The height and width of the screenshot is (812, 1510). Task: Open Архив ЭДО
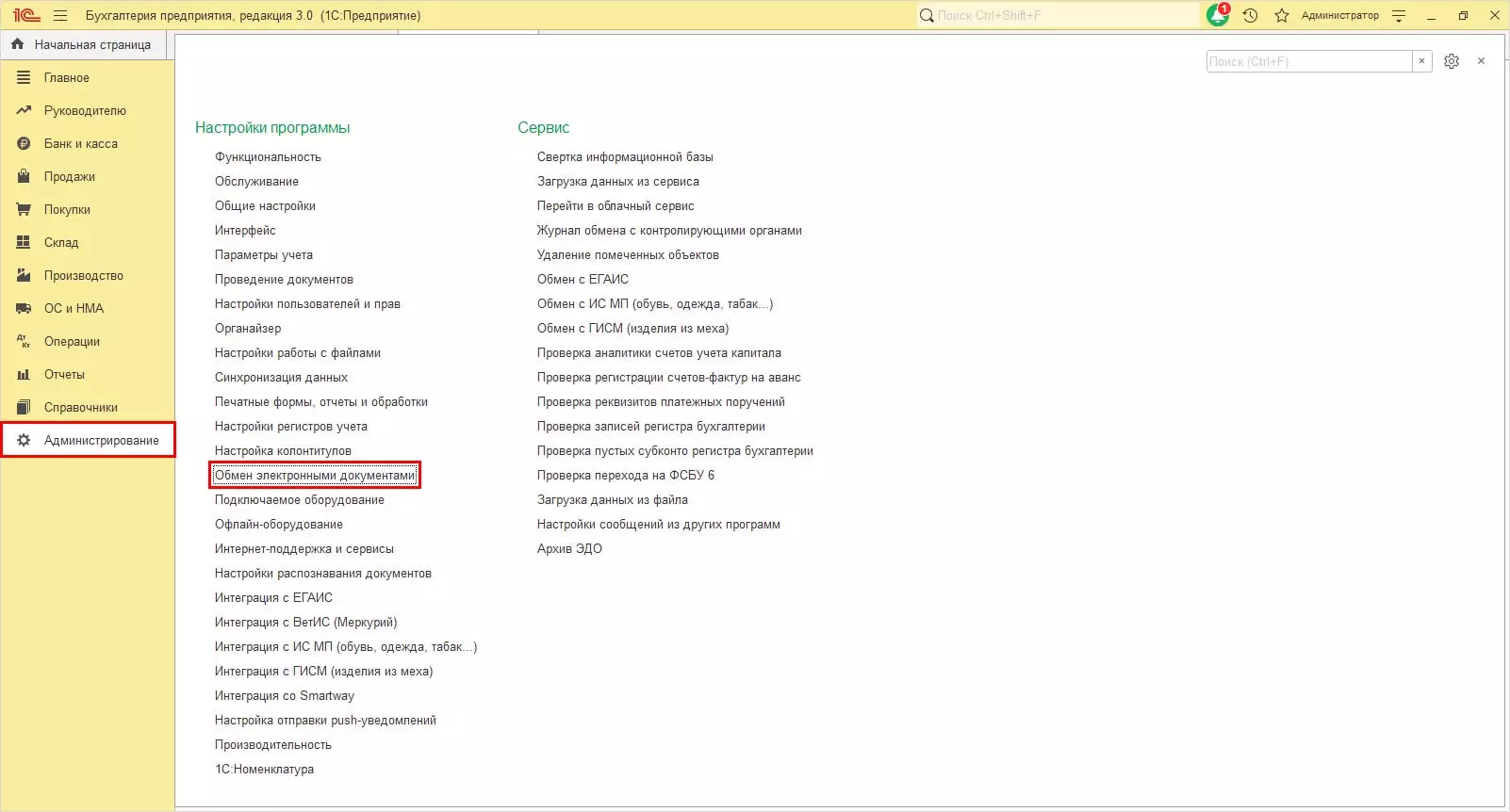(569, 548)
